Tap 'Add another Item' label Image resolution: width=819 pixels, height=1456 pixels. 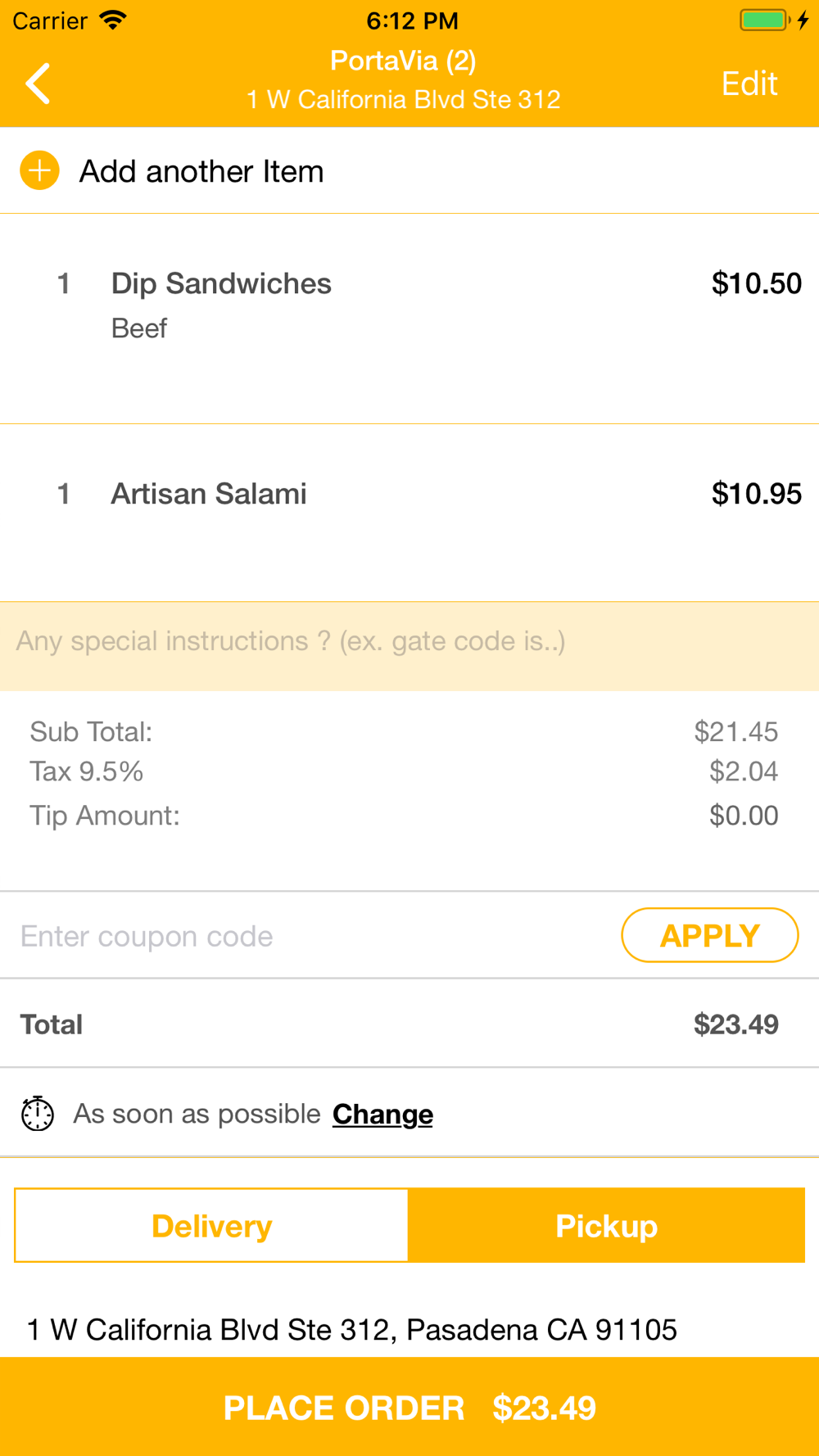point(201,171)
